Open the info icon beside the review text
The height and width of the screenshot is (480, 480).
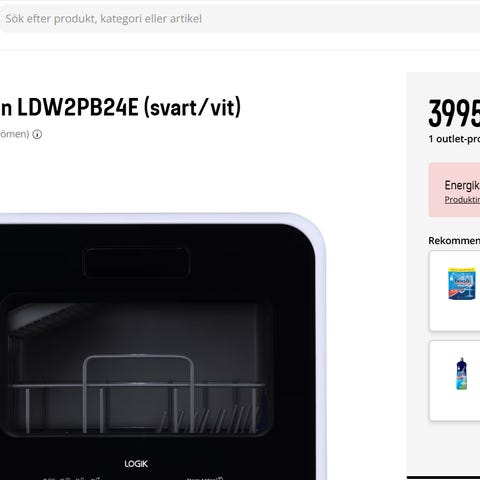coord(37,134)
